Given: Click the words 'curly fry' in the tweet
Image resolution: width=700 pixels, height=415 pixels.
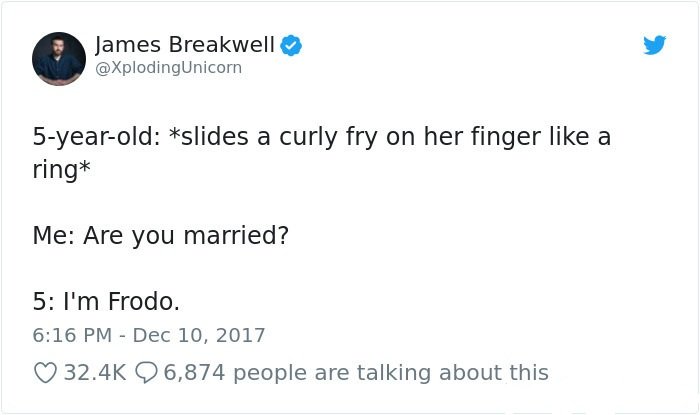Looking at the screenshot, I should [329, 137].
